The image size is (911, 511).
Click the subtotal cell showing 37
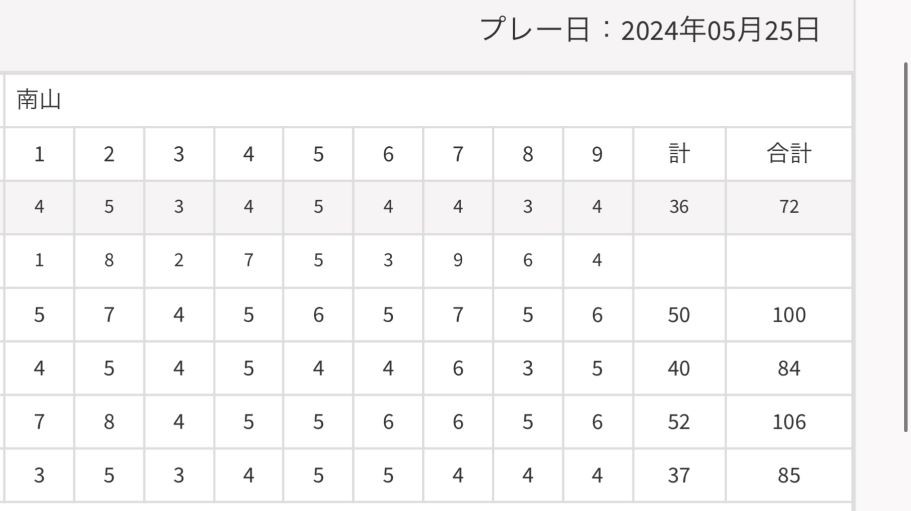(679, 476)
